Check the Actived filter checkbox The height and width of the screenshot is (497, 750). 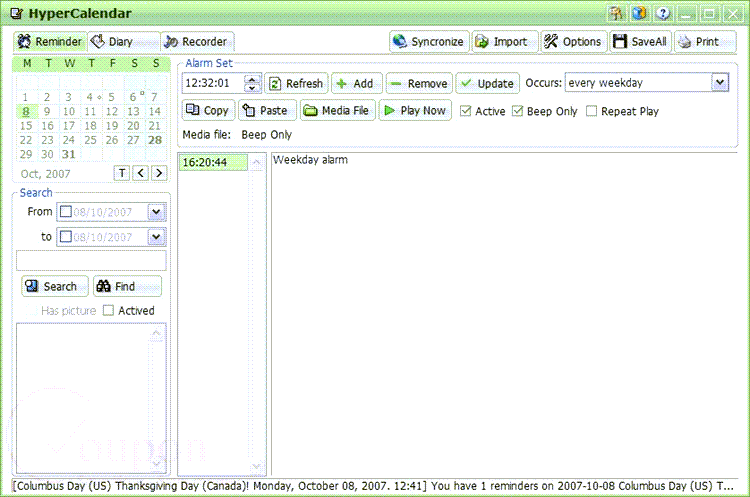click(109, 310)
